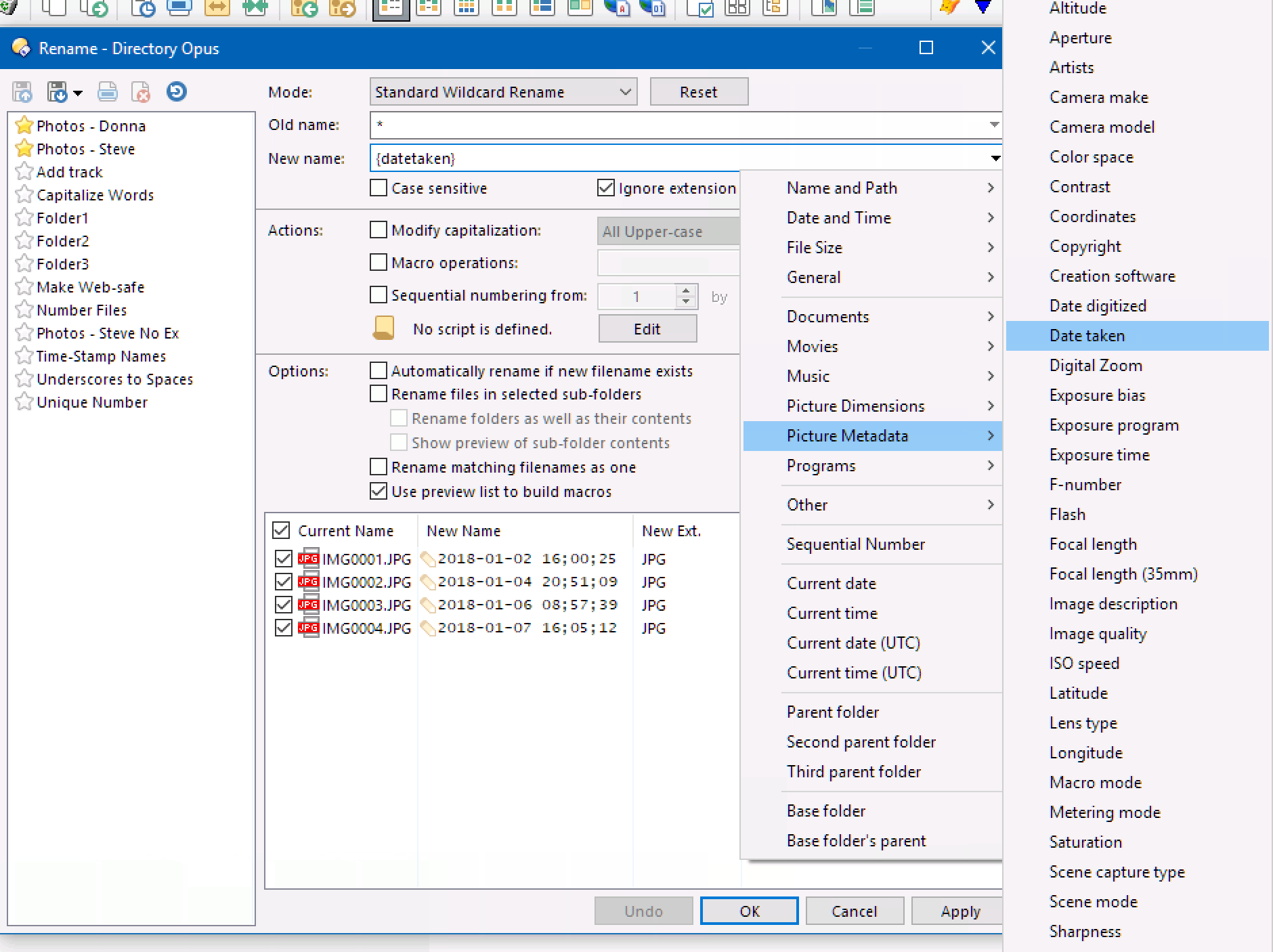
Task: Click the tag icon before 2018-01-02 name
Action: (x=428, y=559)
